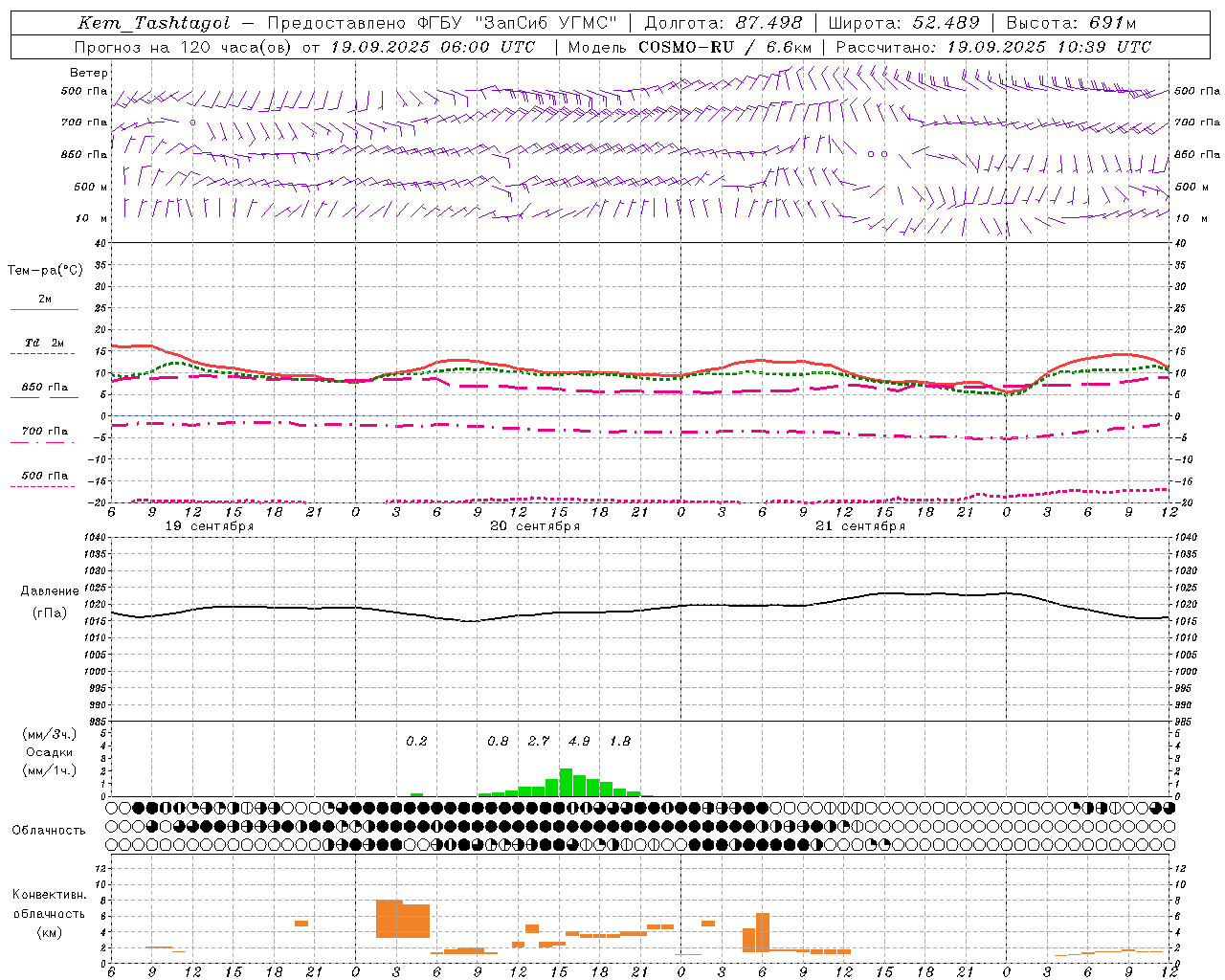Click the '(мм/3ч.)' precipitation unit label

(x=49, y=734)
